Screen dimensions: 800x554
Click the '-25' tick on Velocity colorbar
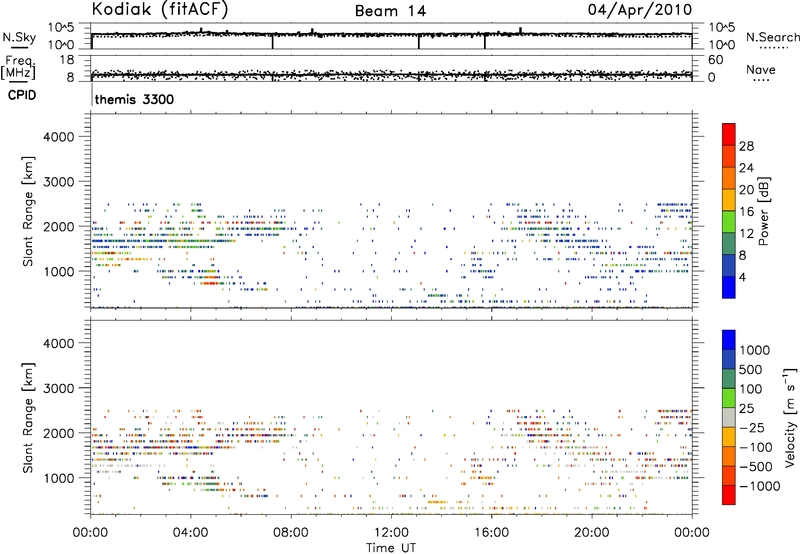752,428
